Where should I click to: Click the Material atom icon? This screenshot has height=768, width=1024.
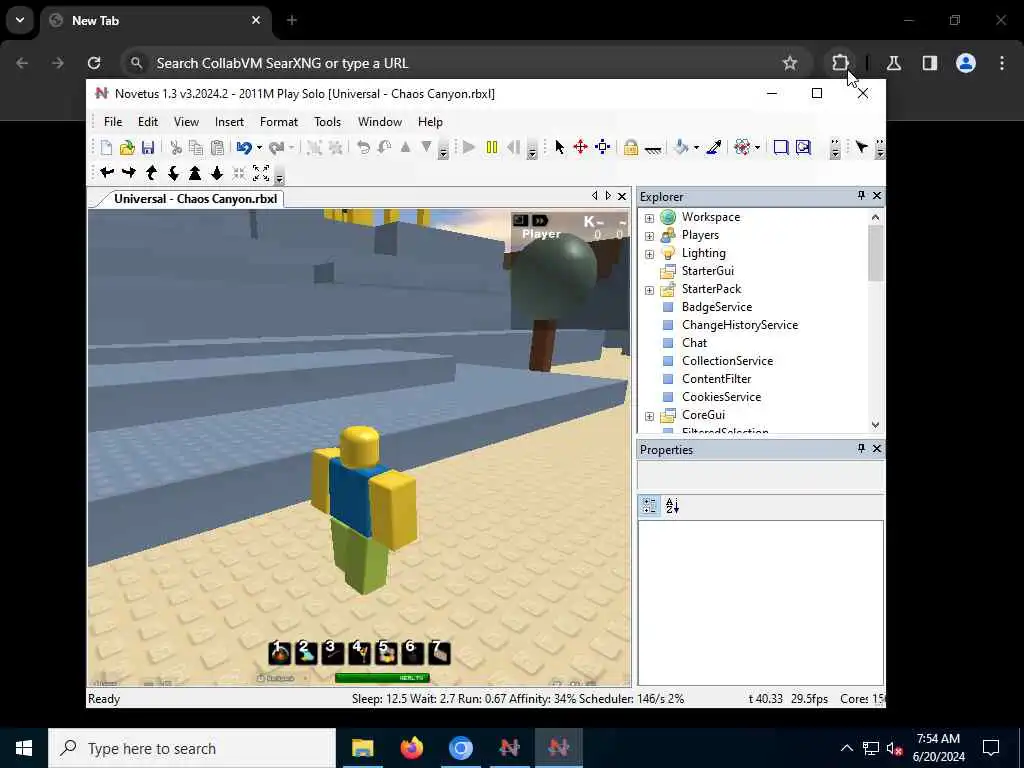(743, 148)
